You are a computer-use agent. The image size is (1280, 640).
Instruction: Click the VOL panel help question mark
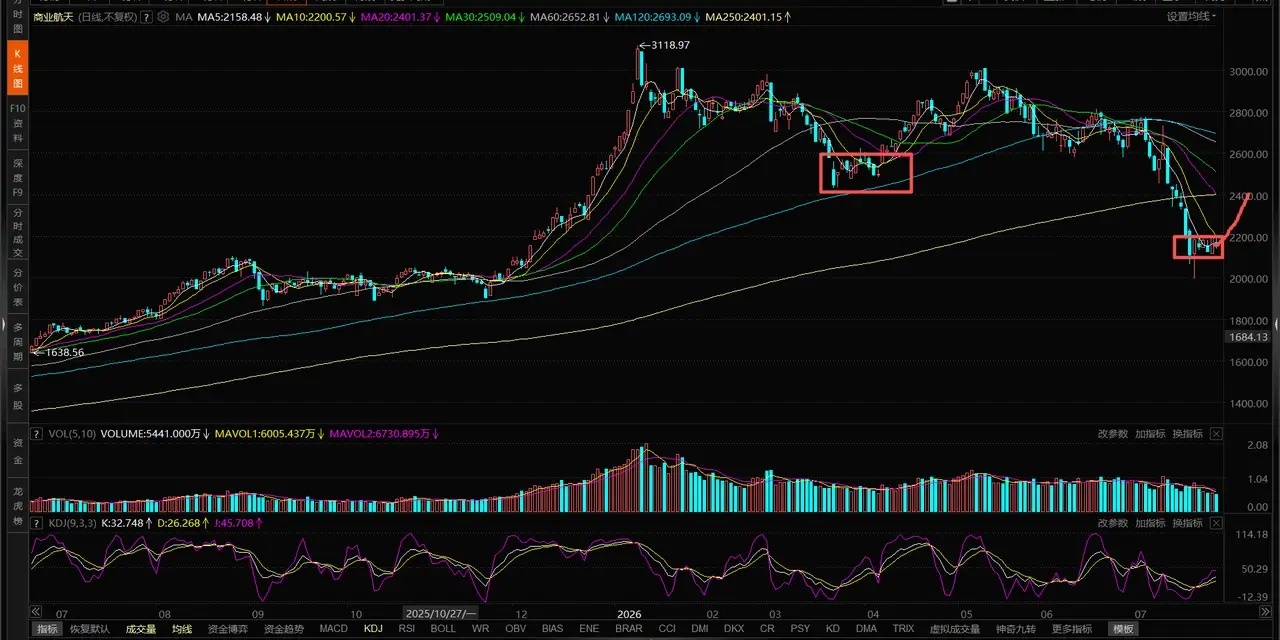point(38,434)
